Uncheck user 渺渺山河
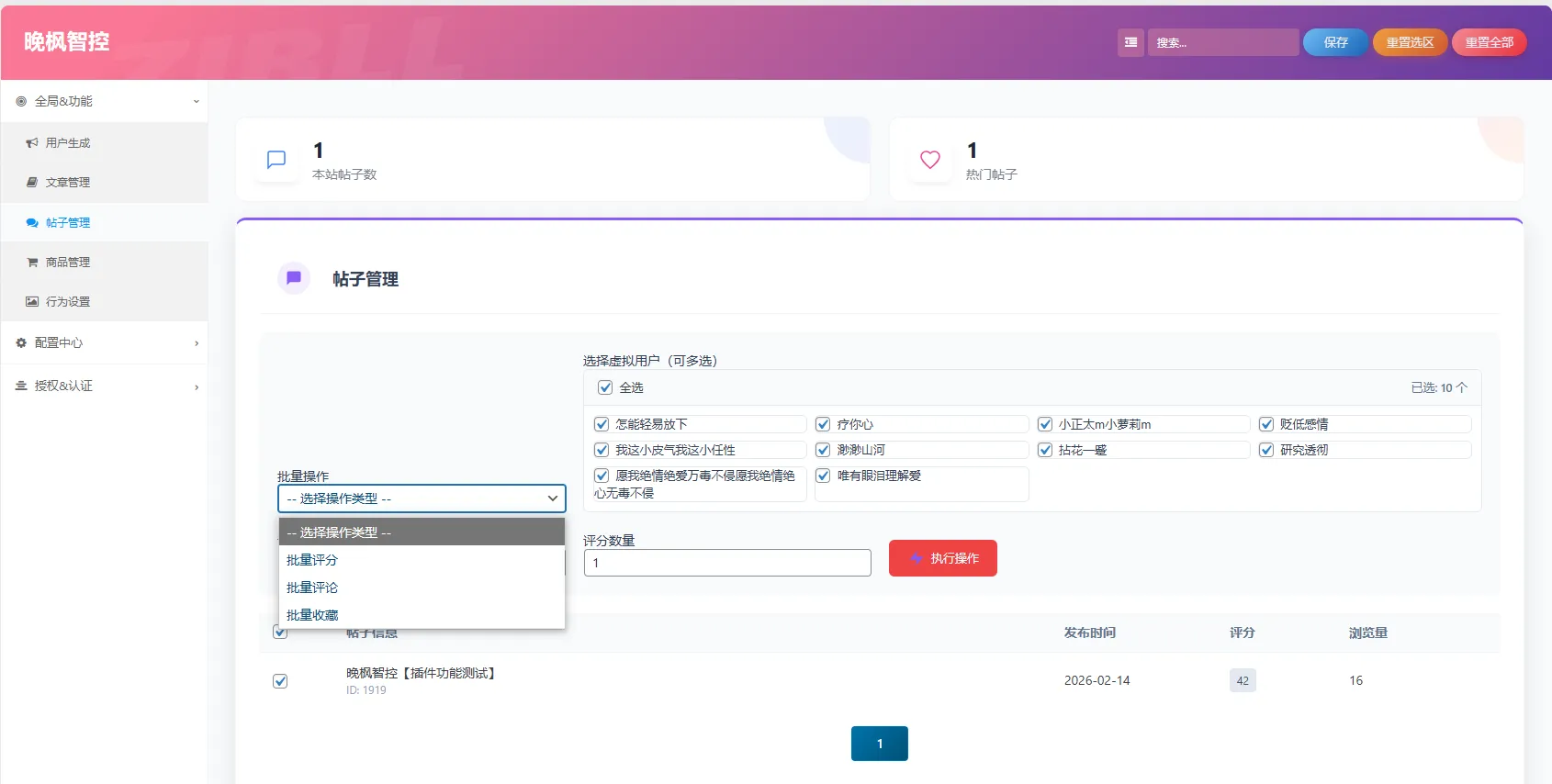The width and height of the screenshot is (1552, 784). [x=823, y=450]
